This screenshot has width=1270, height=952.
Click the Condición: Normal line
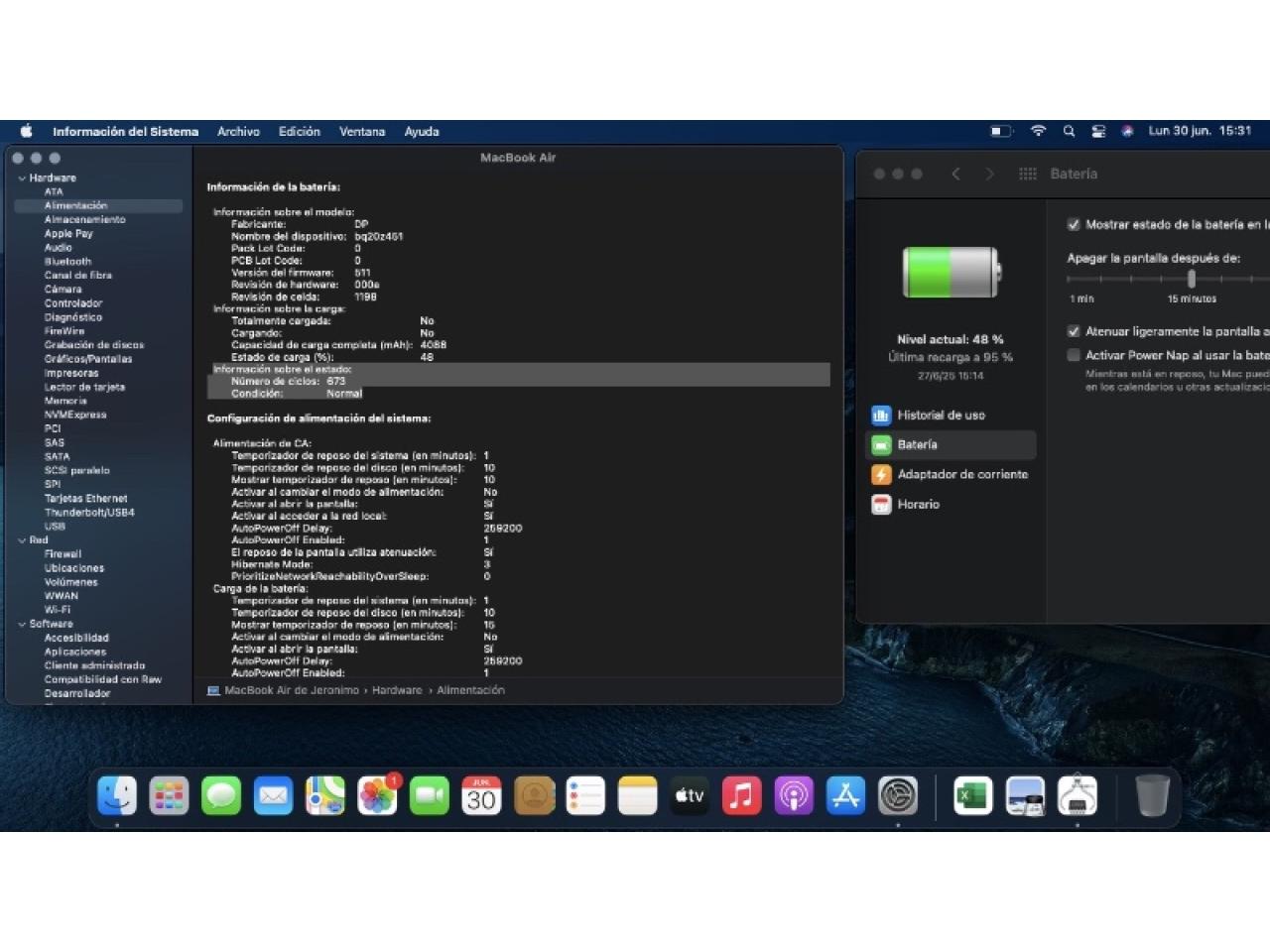coord(296,394)
